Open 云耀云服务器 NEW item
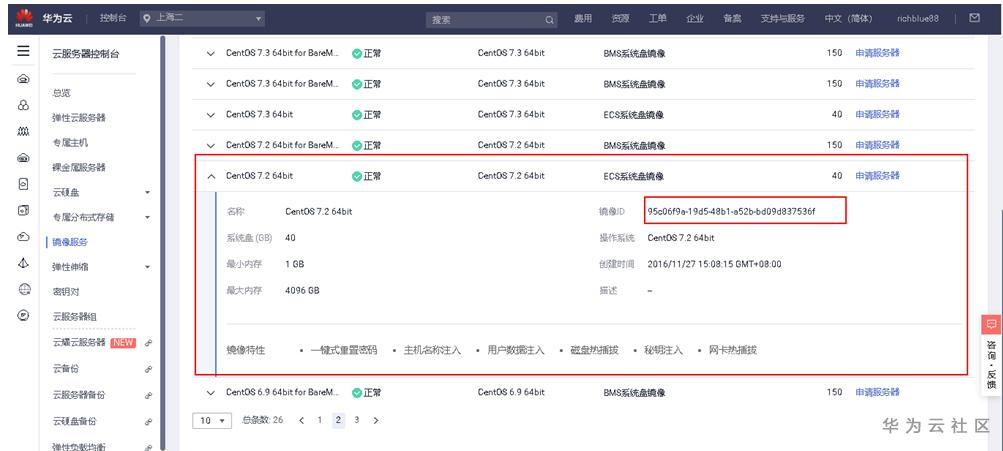 coord(79,342)
